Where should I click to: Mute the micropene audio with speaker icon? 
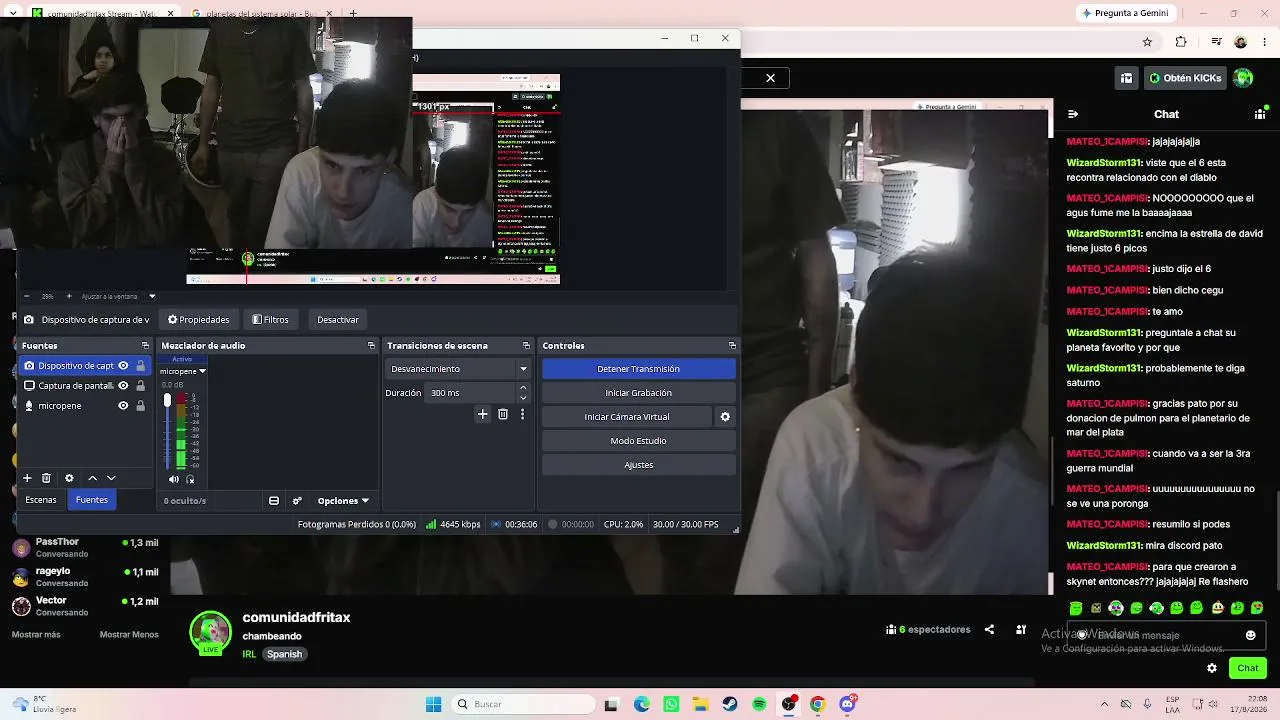click(174, 480)
